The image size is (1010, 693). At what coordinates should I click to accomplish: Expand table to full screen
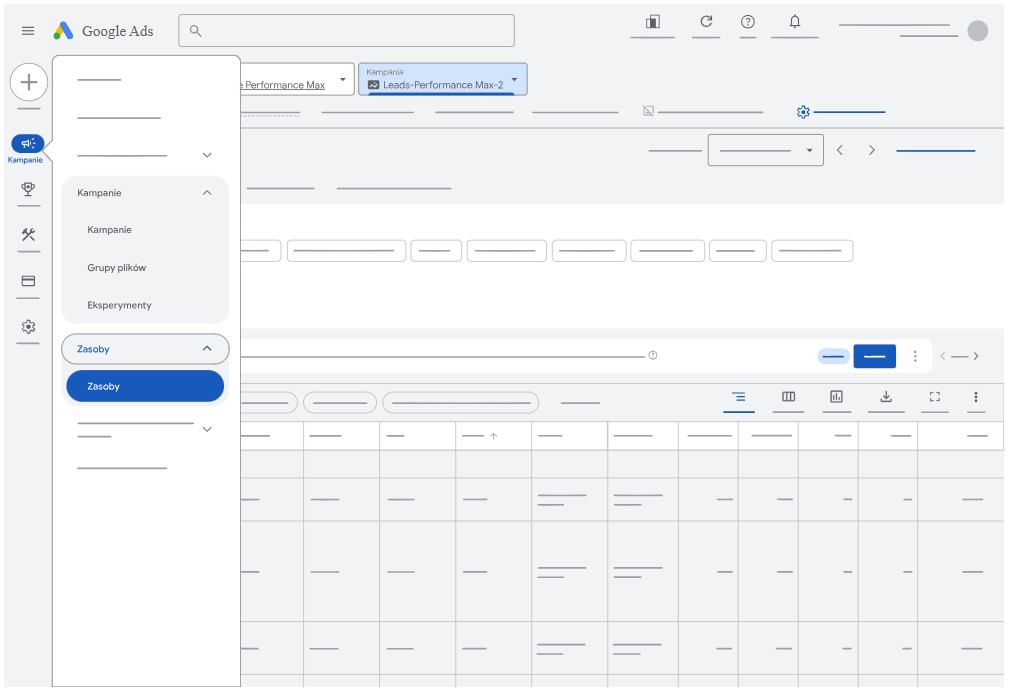(x=935, y=397)
